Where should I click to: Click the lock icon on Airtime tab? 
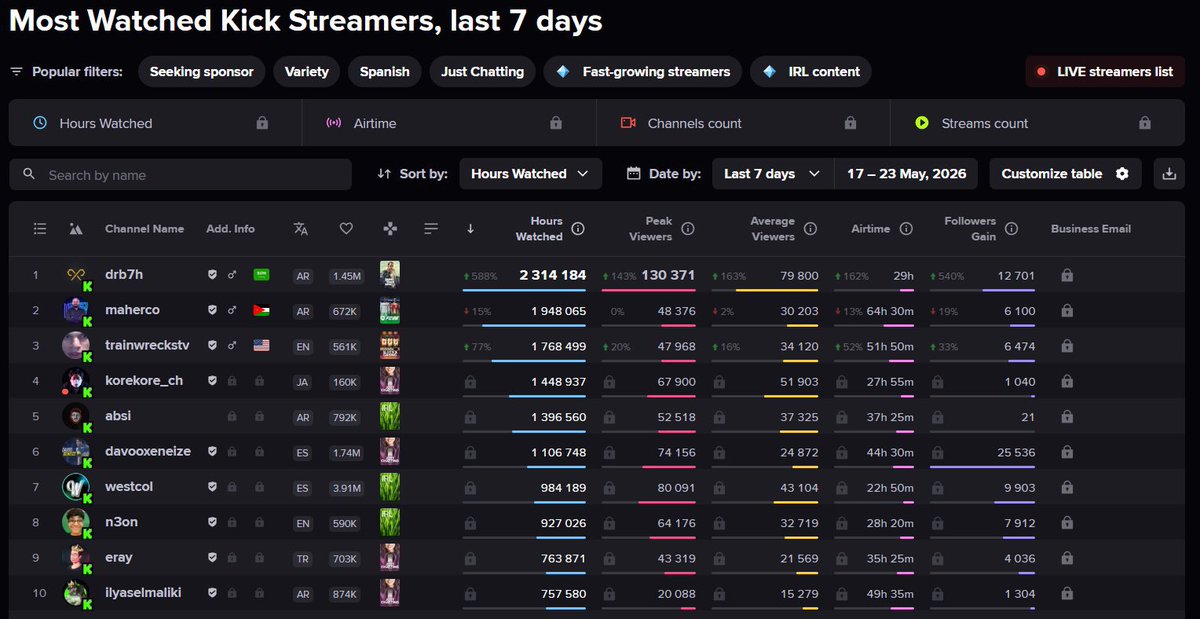(556, 123)
